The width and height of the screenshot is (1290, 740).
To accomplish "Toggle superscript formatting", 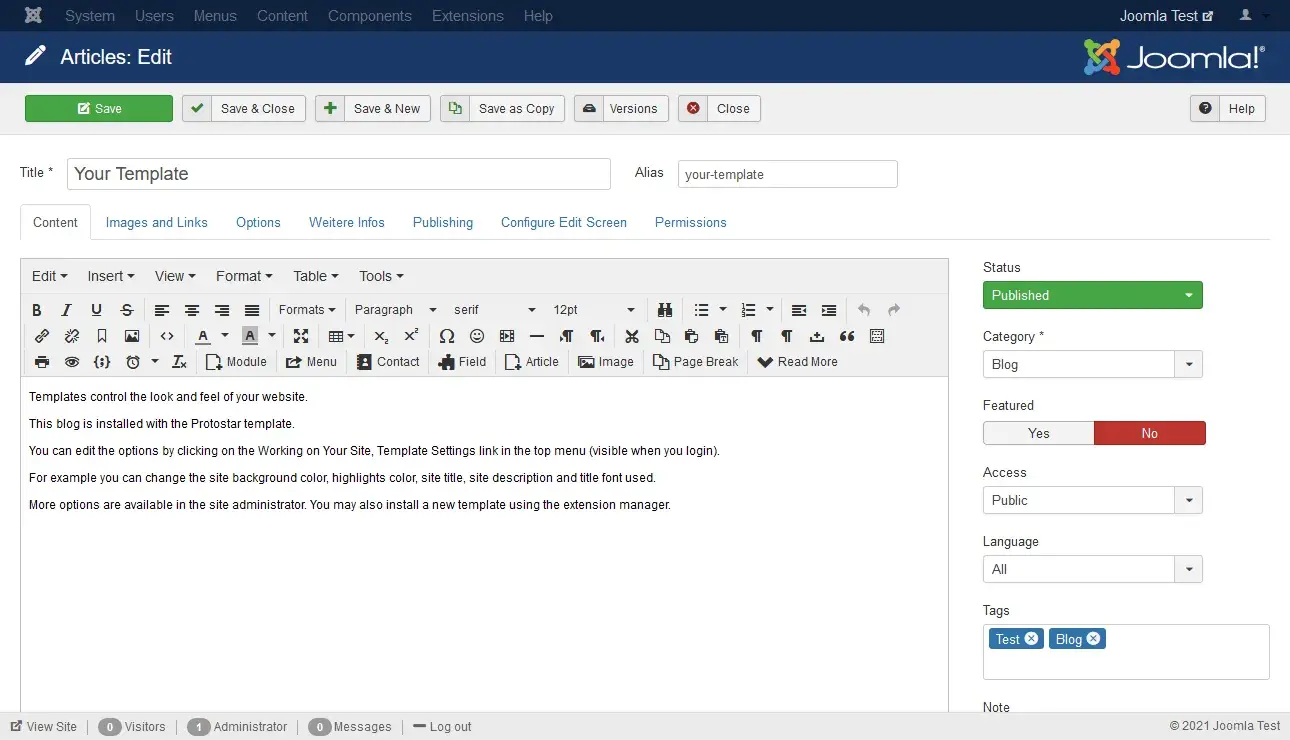I will [410, 336].
